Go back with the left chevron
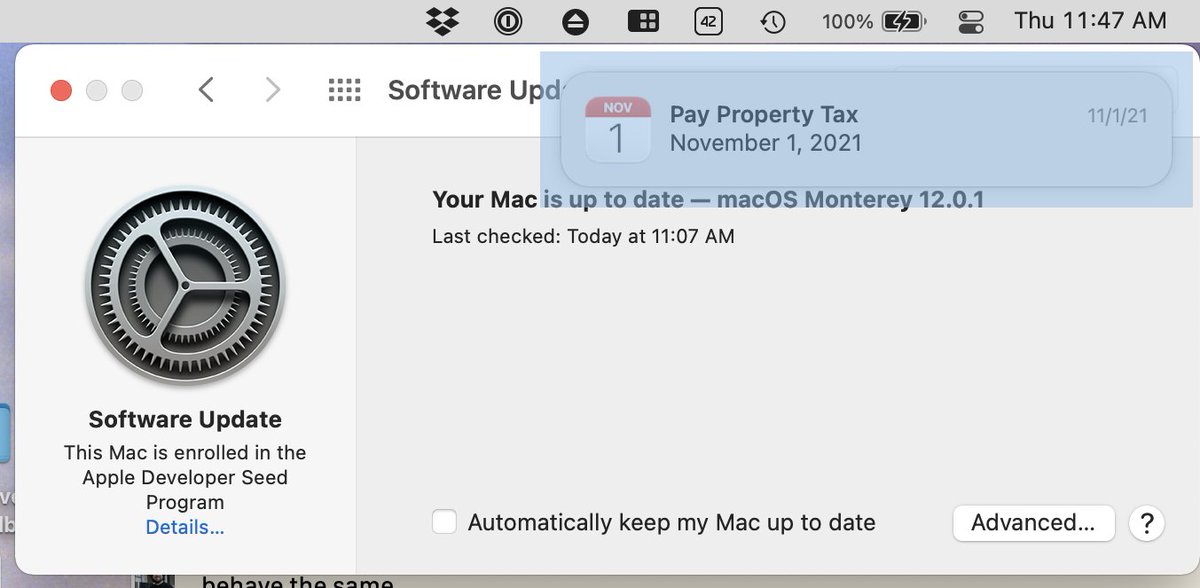Image resolution: width=1200 pixels, height=588 pixels. click(x=206, y=90)
